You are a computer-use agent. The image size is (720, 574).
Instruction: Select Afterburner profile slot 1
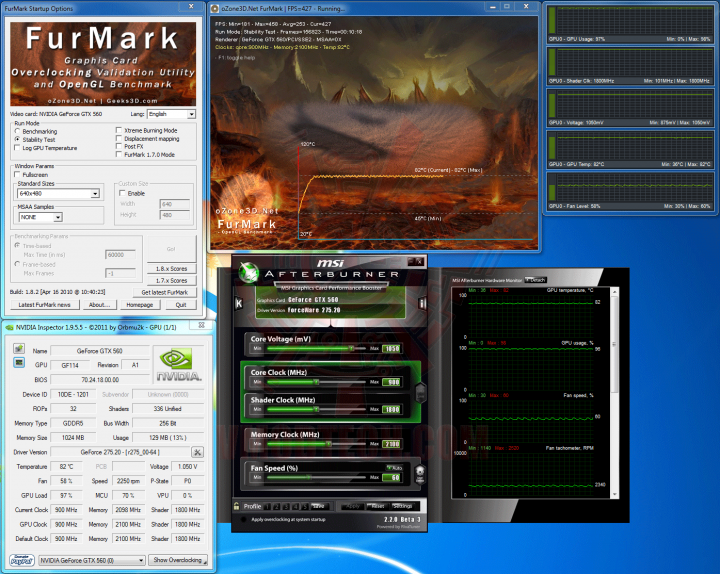tap(267, 506)
